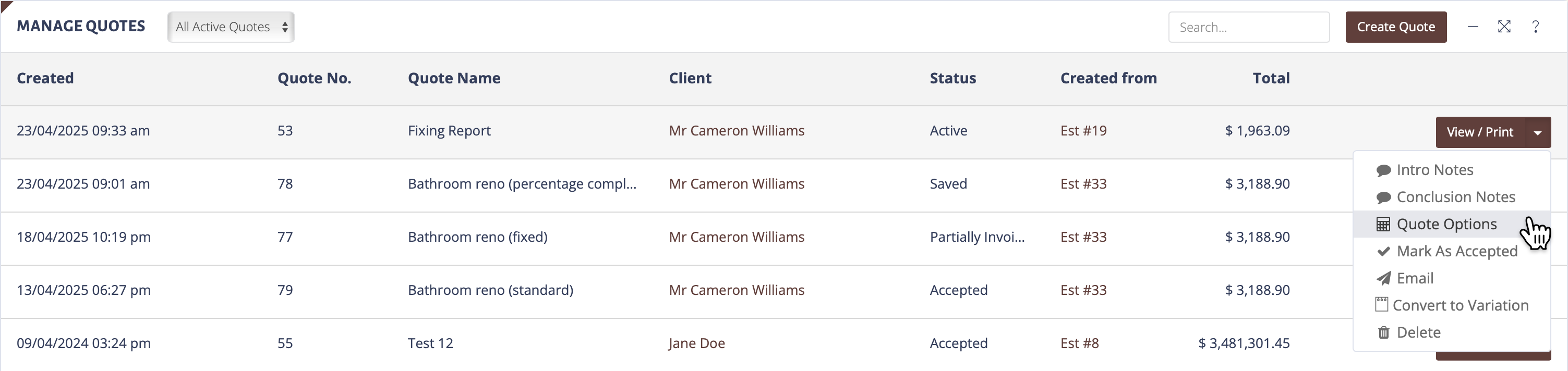Open client Jane Doe link
1568x371 pixels.
[696, 343]
